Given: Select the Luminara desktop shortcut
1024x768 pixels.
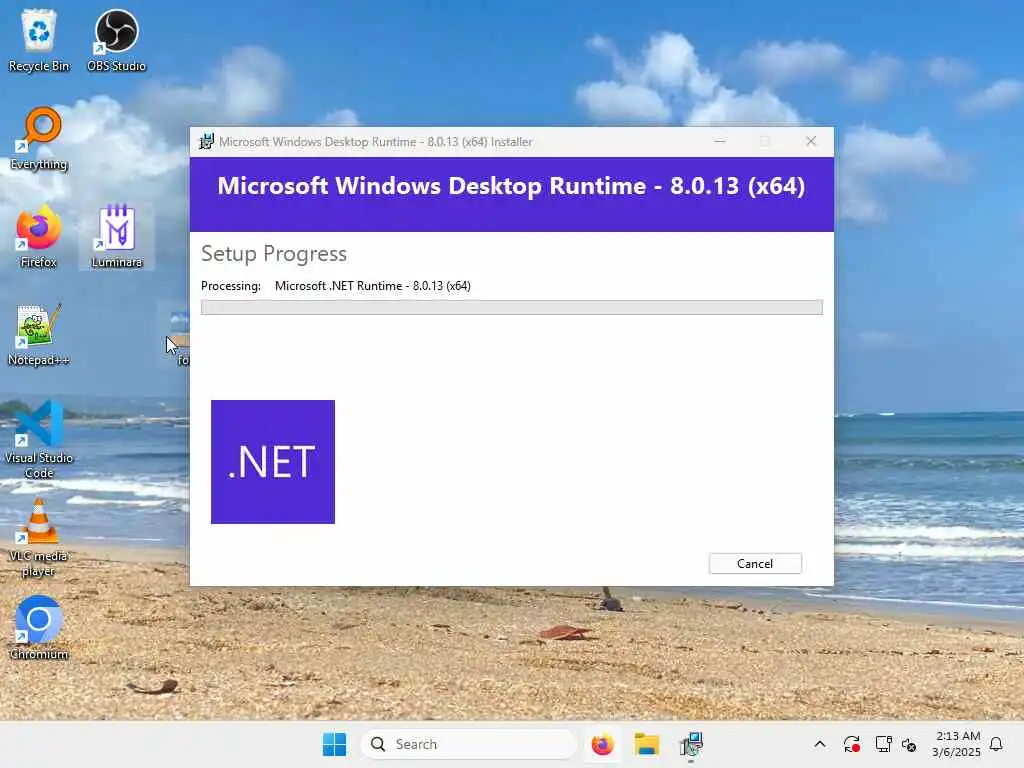Looking at the screenshot, I should pos(116,236).
